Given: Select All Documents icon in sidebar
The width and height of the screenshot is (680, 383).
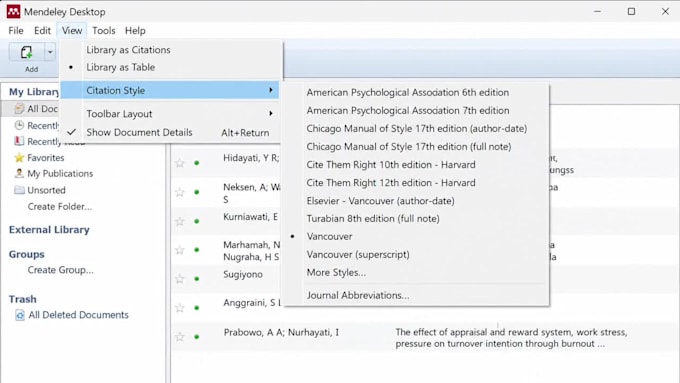Looking at the screenshot, I should pyautogui.click(x=19, y=108).
